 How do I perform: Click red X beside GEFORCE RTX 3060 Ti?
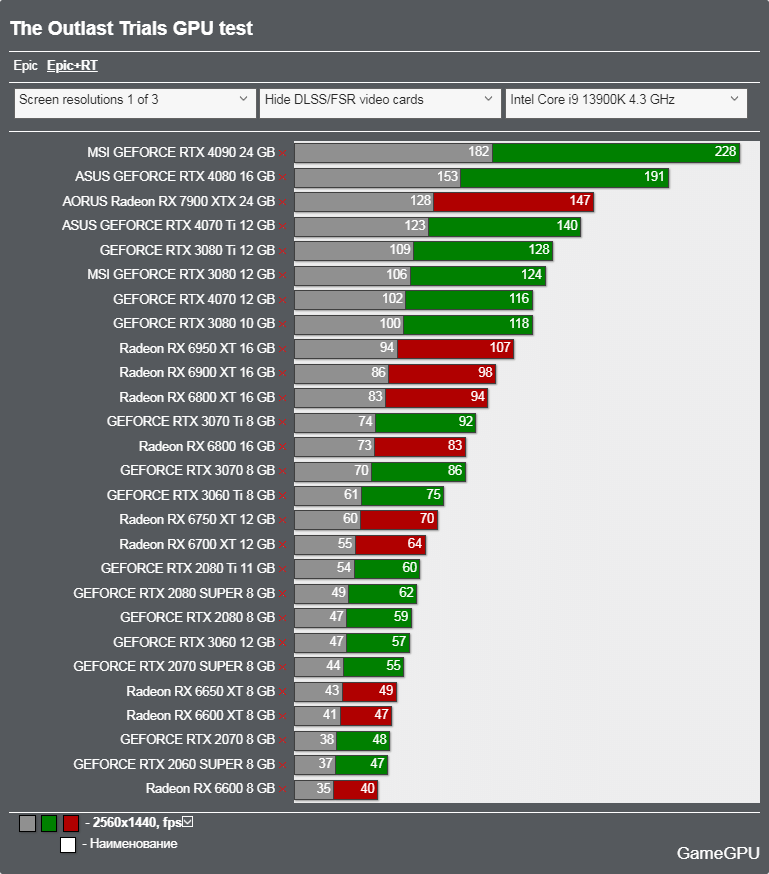click(x=283, y=496)
